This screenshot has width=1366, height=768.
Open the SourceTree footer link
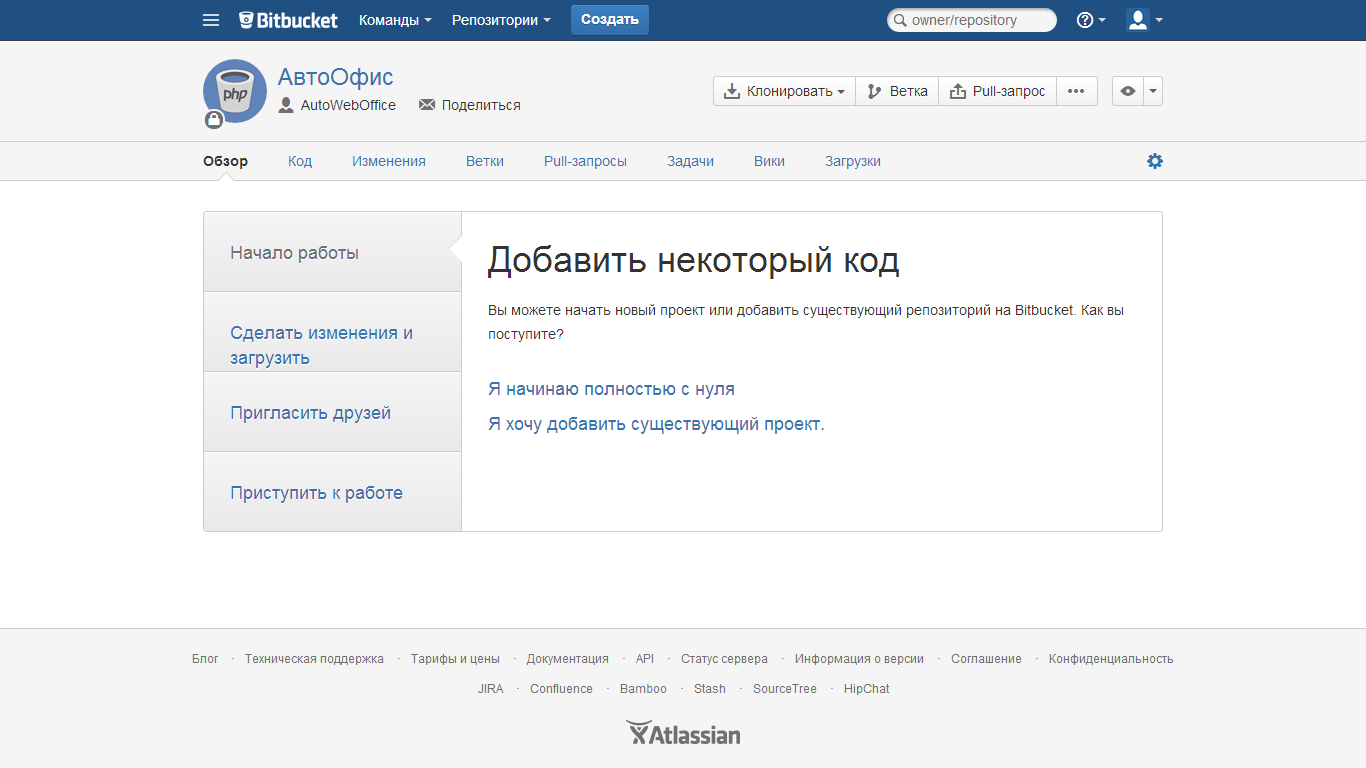click(785, 689)
